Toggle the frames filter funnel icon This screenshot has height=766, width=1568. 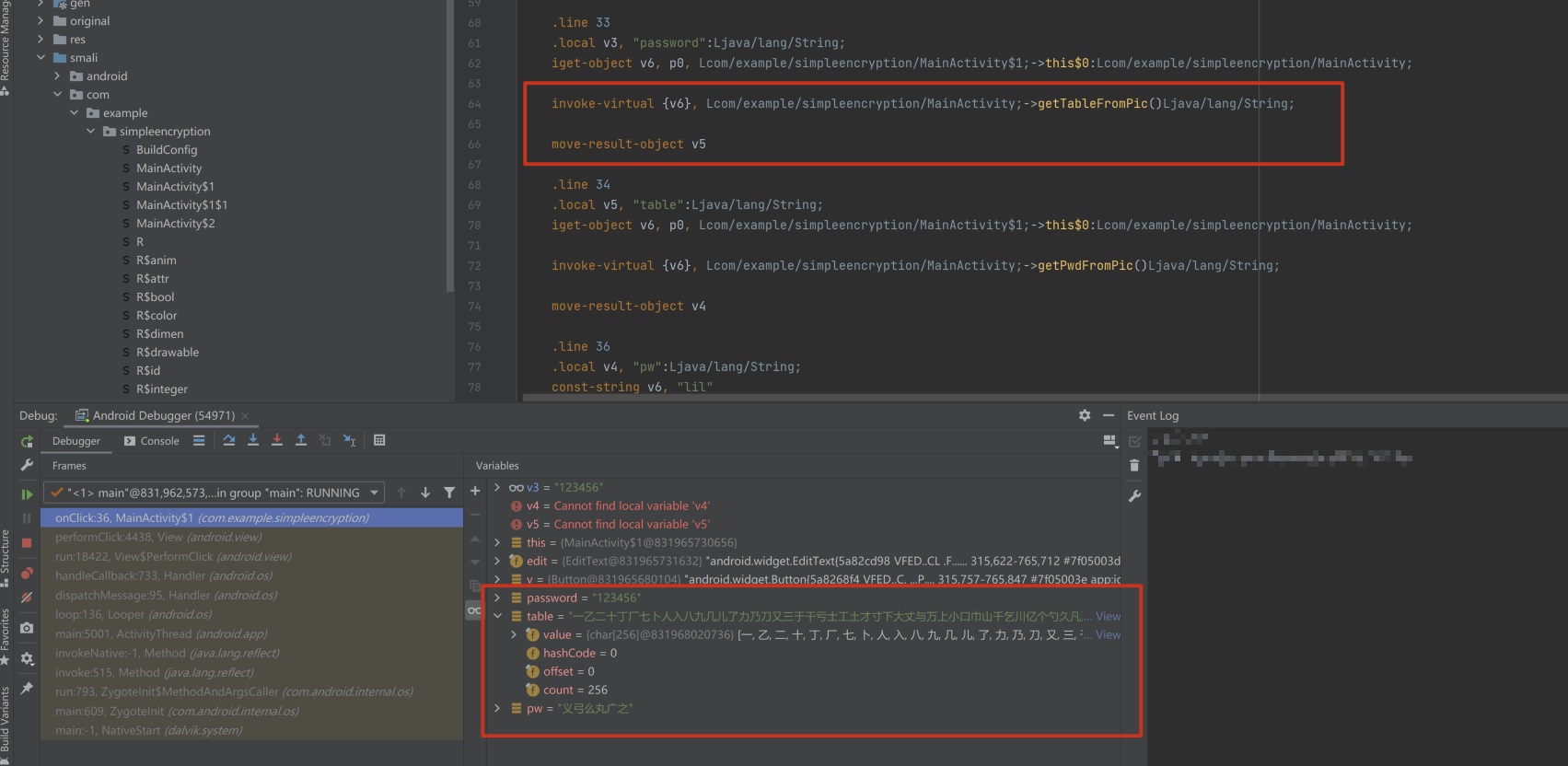point(449,493)
